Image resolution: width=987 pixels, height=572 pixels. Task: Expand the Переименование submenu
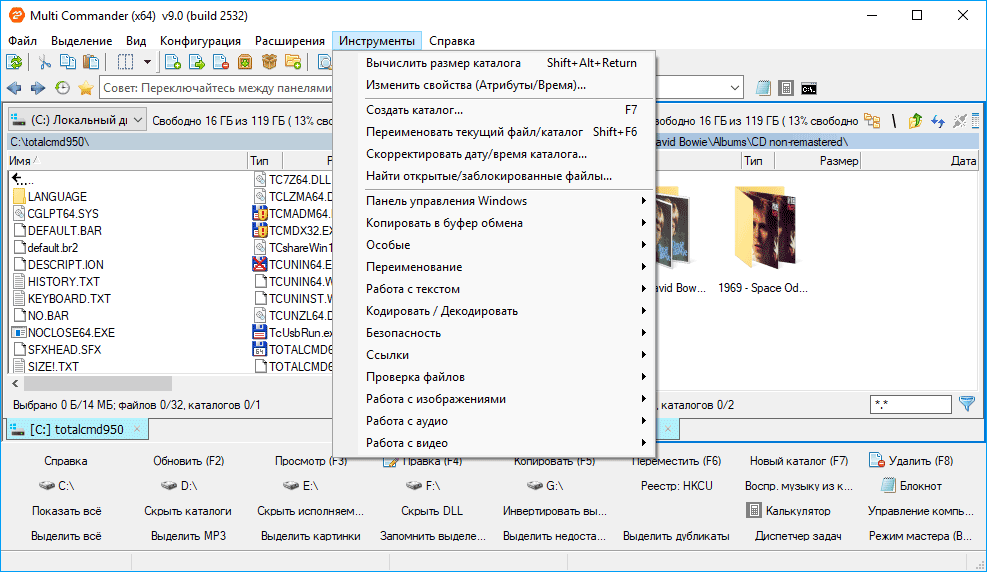pos(507,267)
